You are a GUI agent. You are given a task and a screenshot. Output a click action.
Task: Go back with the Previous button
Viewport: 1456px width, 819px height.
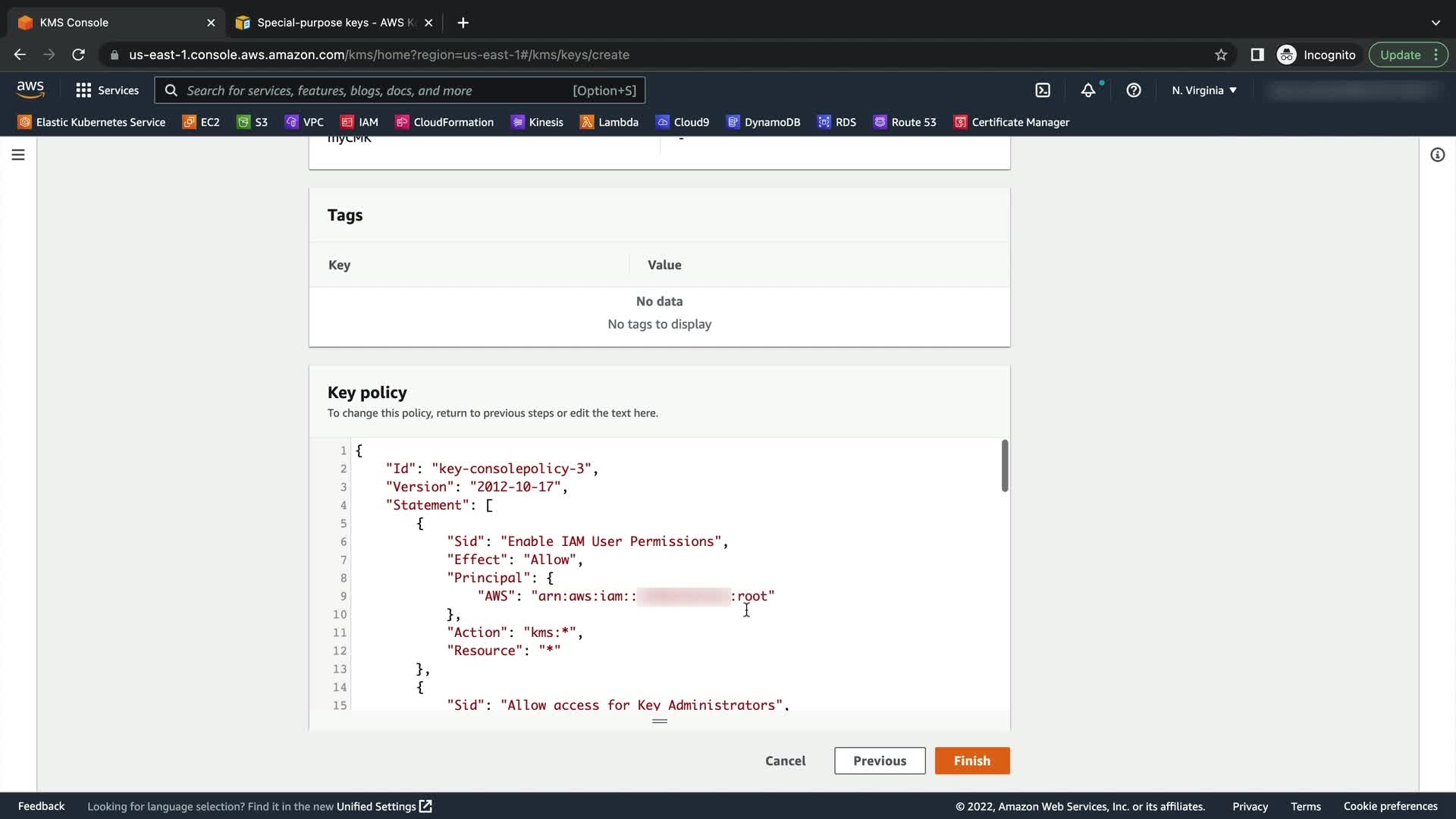pyautogui.click(x=880, y=761)
